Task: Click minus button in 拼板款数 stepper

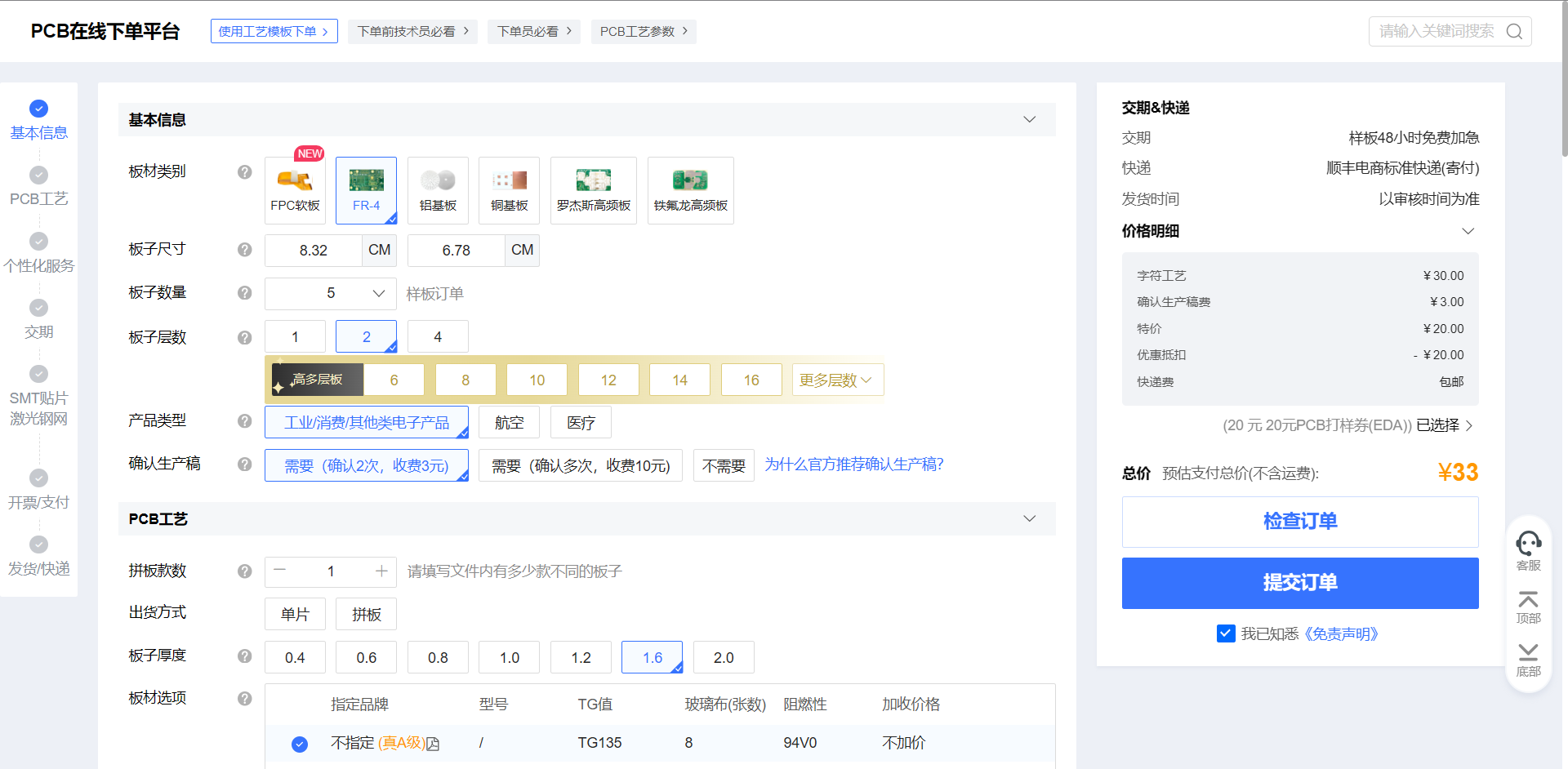Action: pos(280,571)
